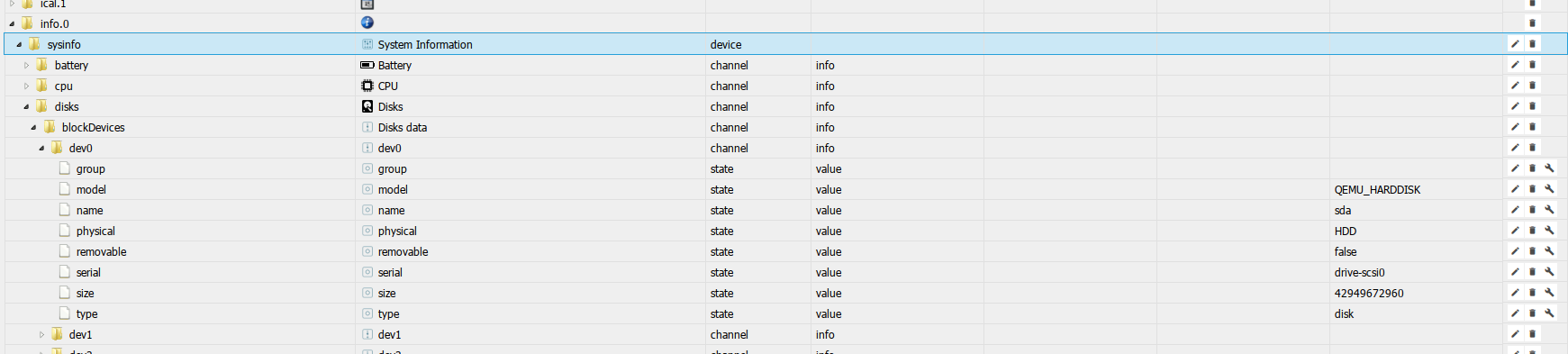Click the QEMU_HARDDISK value cell
Image resolution: width=1568 pixels, height=354 pixels.
click(1377, 189)
